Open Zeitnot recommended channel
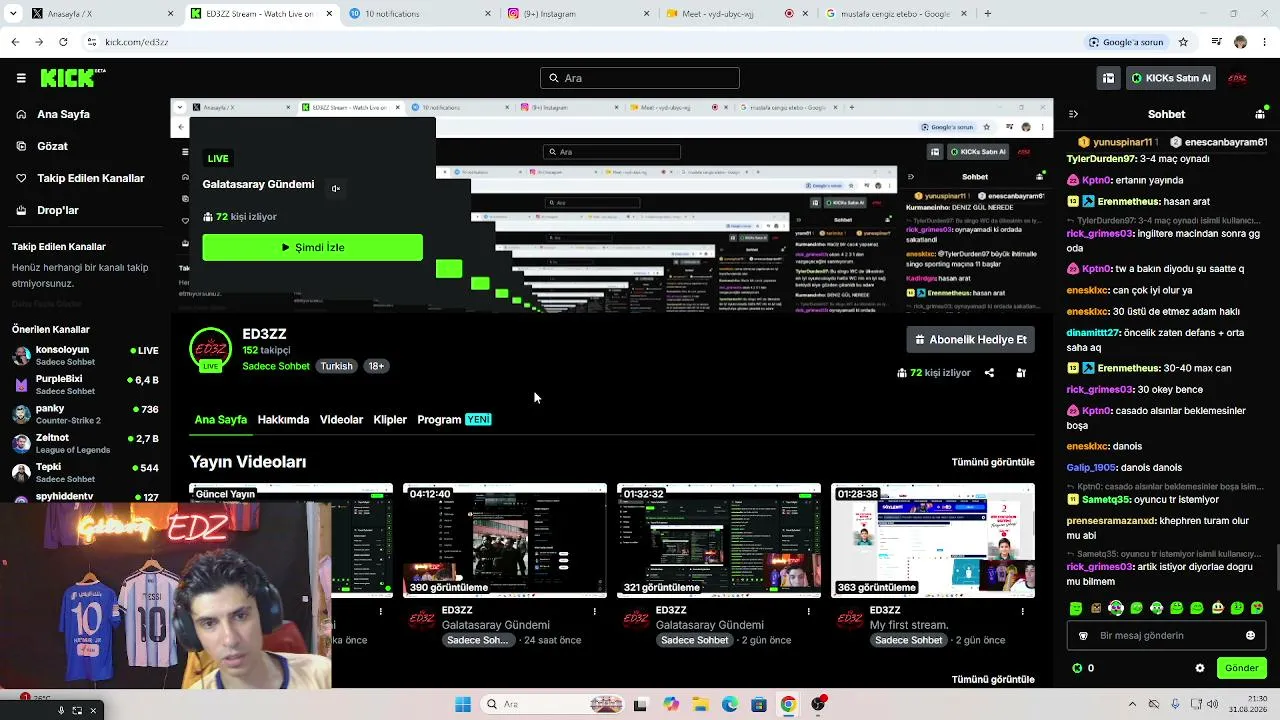Viewport: 1280px width, 720px height. click(85, 443)
